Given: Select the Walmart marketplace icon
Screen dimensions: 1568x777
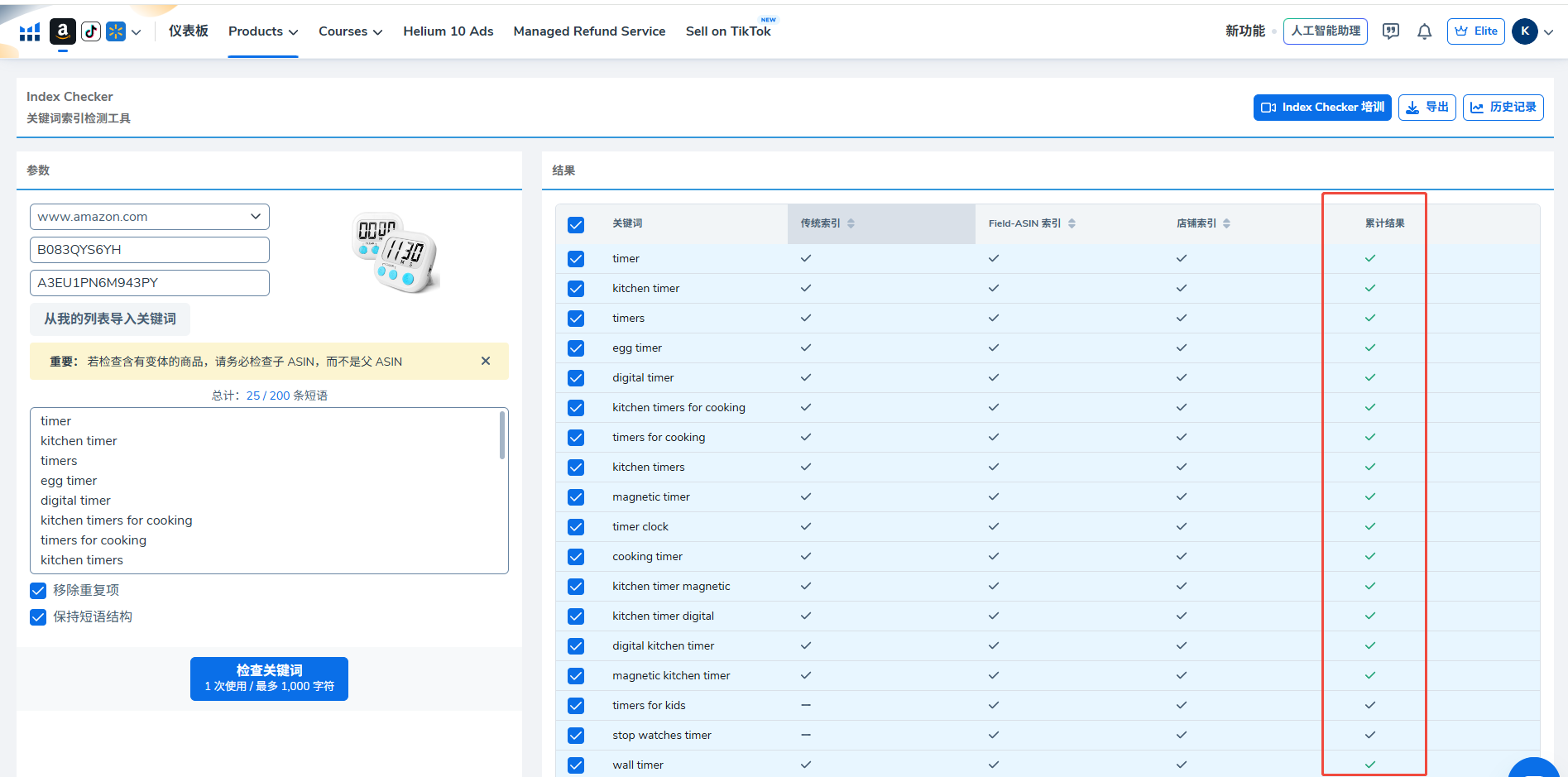Looking at the screenshot, I should (116, 31).
